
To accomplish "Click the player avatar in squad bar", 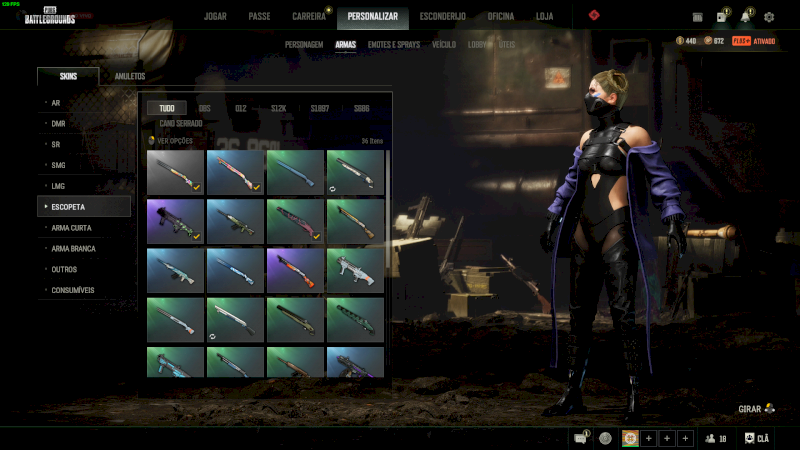I will pos(630,438).
